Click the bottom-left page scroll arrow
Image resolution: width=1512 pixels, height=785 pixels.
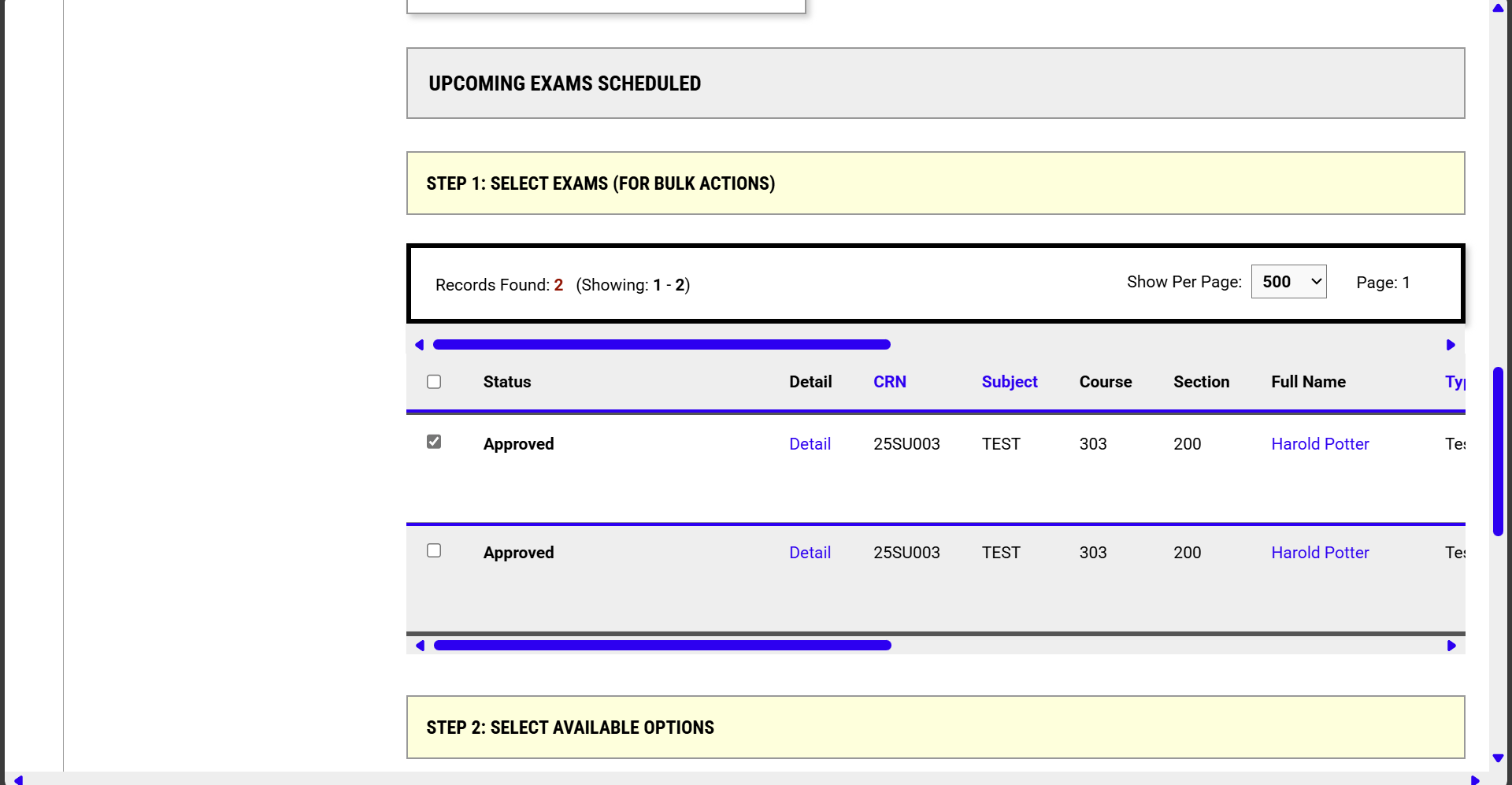pos(18,779)
